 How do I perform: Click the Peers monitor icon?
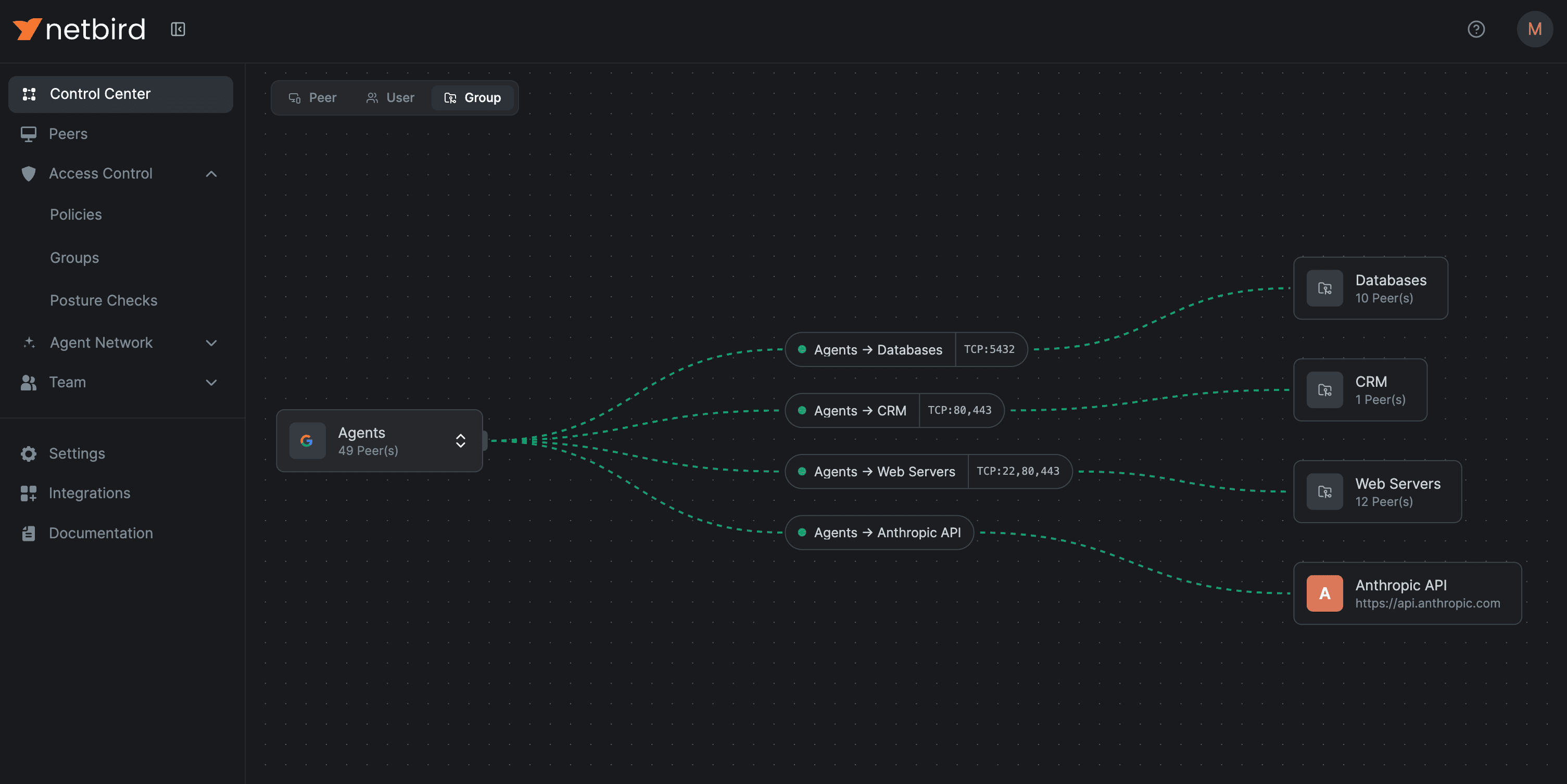pyautogui.click(x=28, y=134)
